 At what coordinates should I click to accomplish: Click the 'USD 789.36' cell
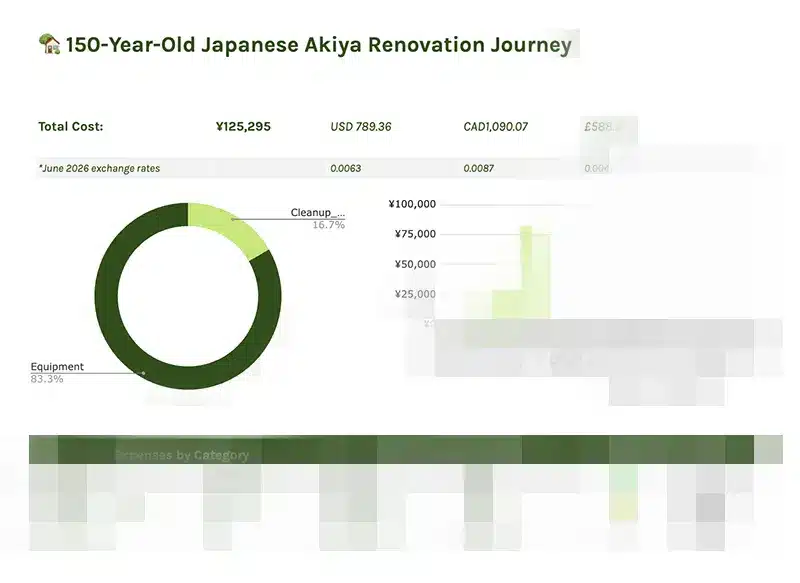pos(361,126)
